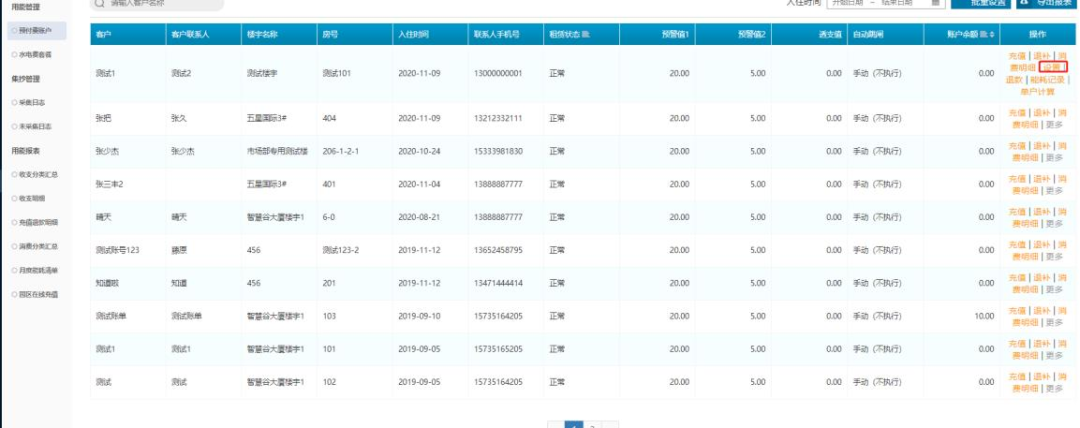Viewport: 1080px width, 428px height.
Task: Click building cell 市场部专用测试楼
Action: point(277,152)
